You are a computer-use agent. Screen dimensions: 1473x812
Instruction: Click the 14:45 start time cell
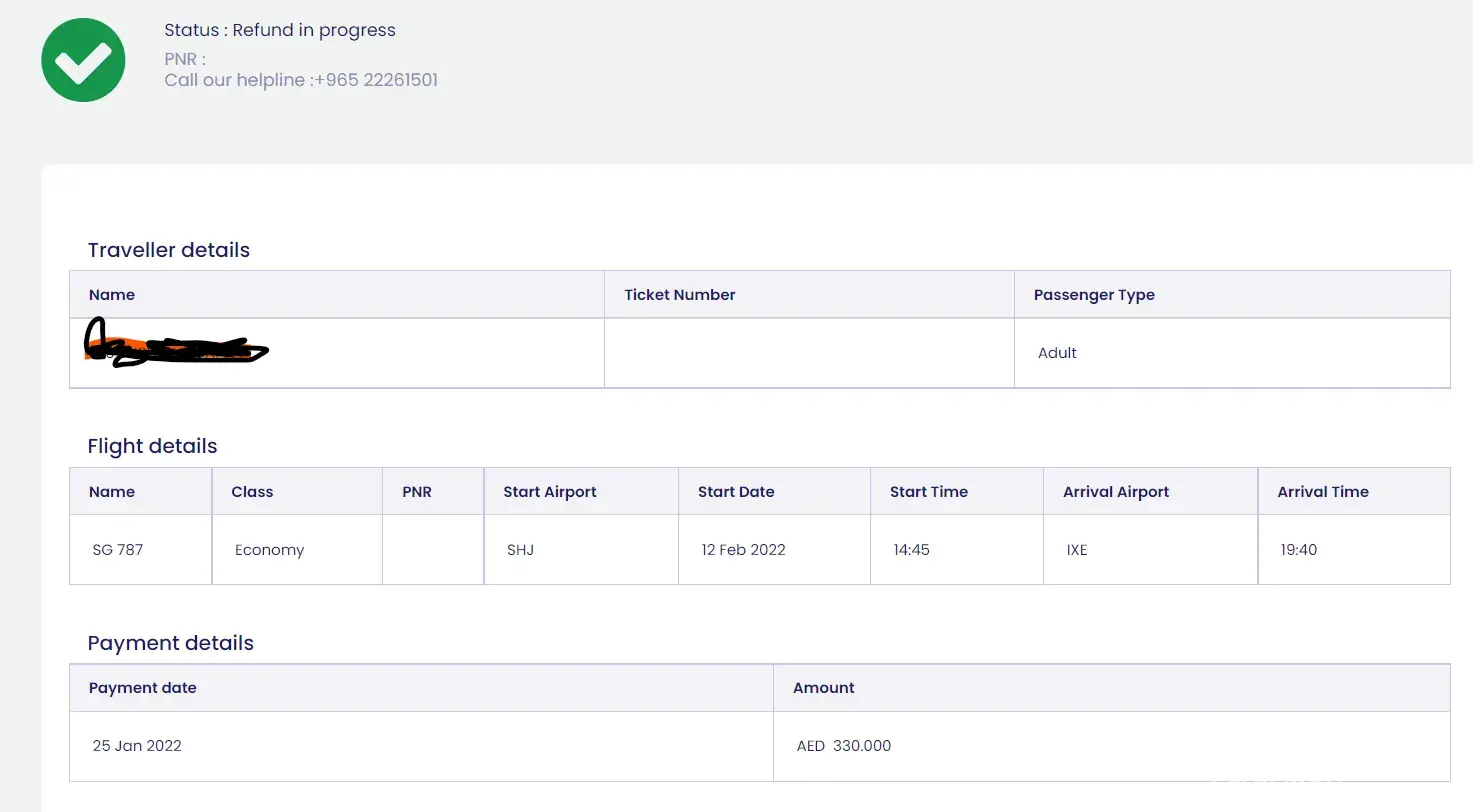911,550
